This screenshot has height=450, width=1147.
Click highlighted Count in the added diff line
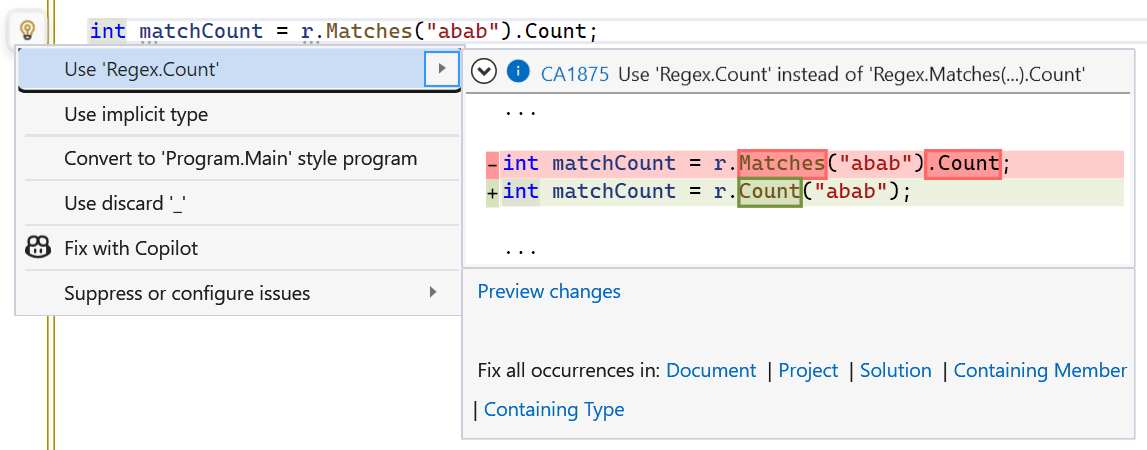[x=770, y=192]
